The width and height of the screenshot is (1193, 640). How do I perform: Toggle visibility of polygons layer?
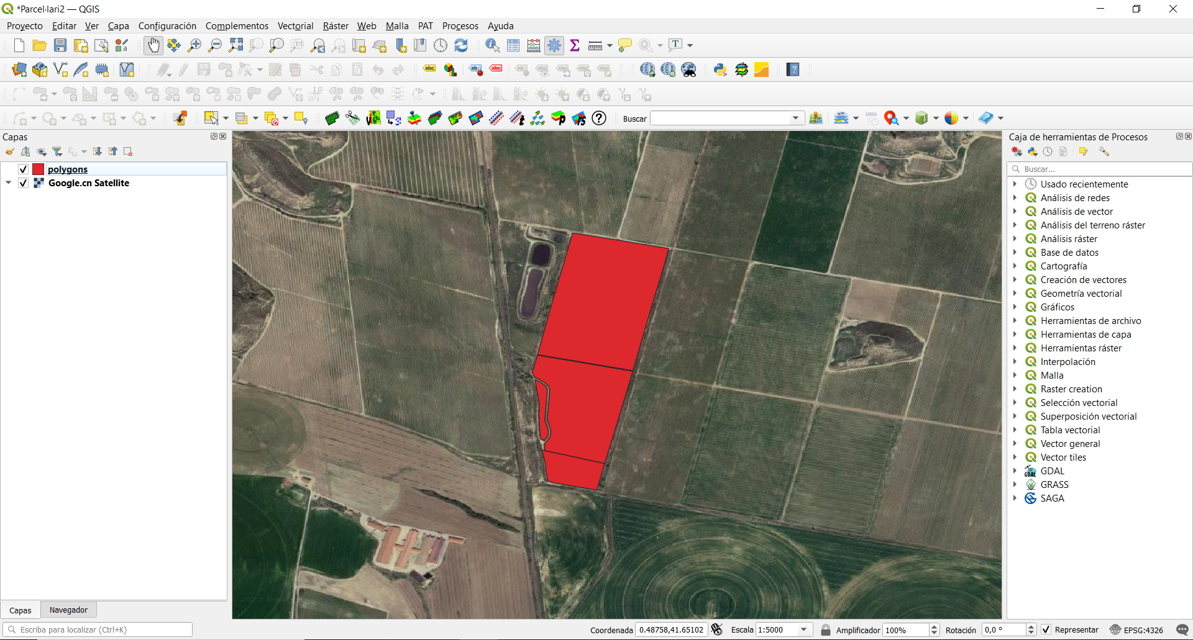[x=23, y=170]
